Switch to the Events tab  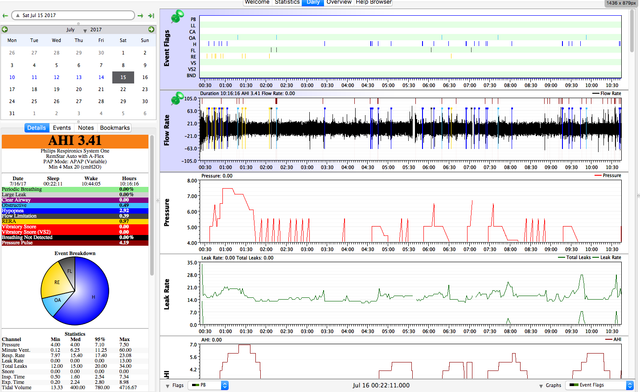62,128
